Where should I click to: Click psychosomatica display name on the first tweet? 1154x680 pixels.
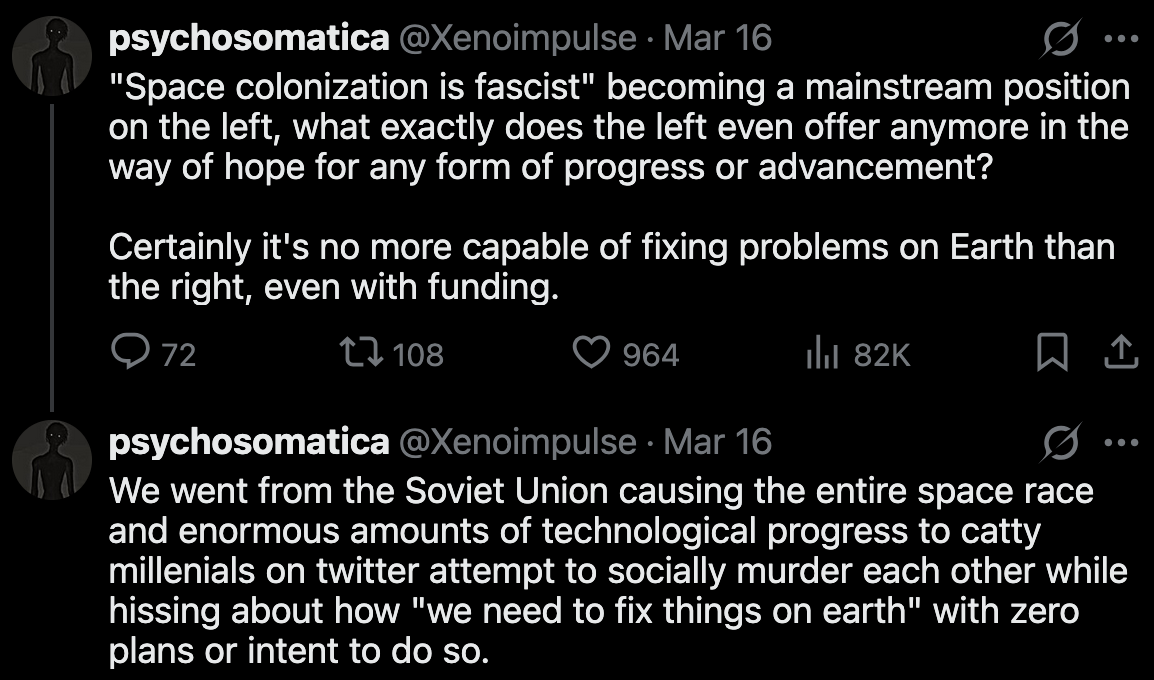[x=248, y=39]
